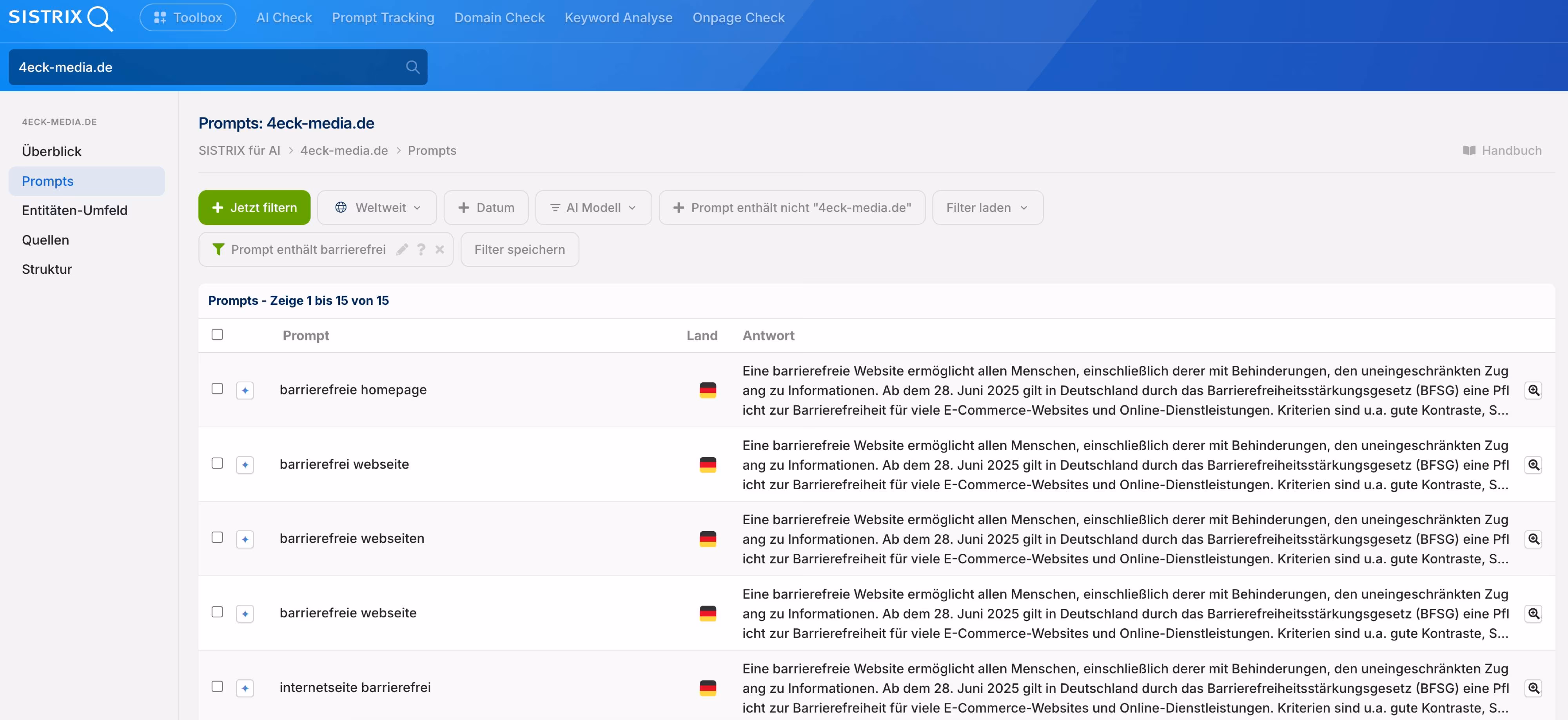
Task: Go to Domain Check
Action: (x=499, y=18)
